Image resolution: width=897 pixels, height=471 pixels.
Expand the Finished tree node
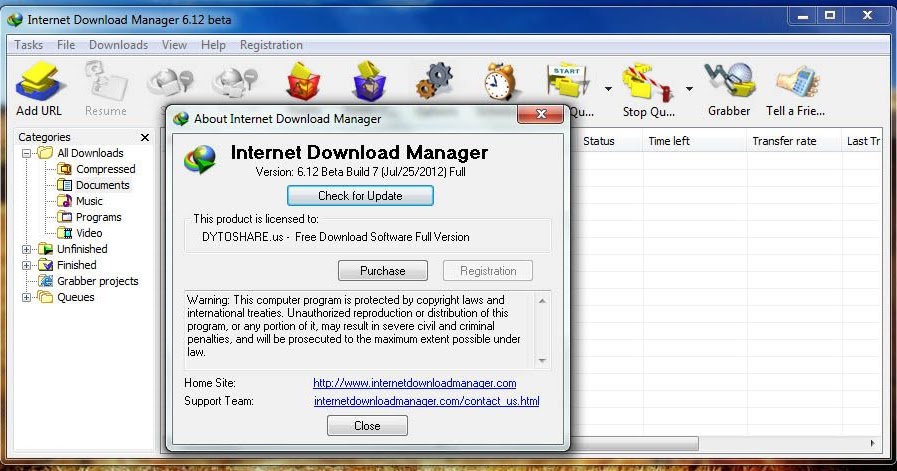[26, 266]
